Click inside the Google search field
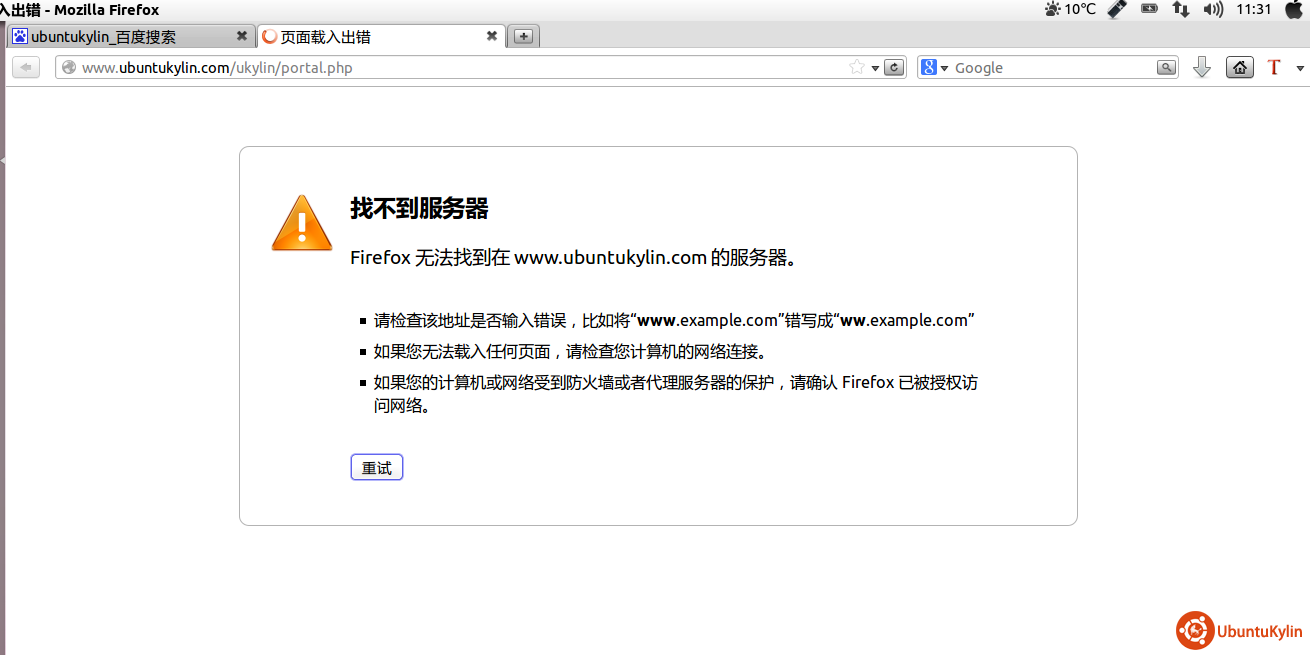1310x655 pixels. pos(1050,68)
